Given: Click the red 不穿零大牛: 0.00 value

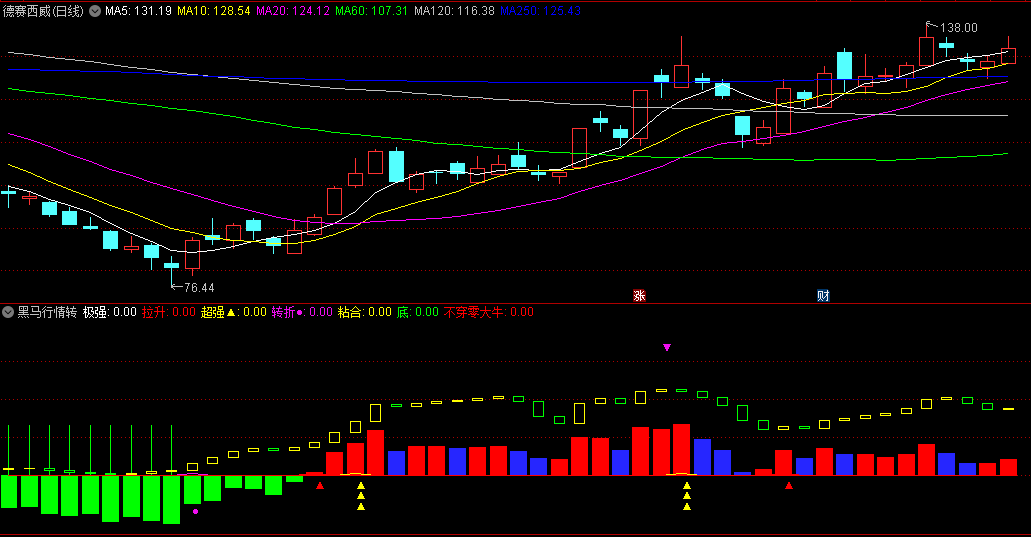Looking at the screenshot, I should pyautogui.click(x=489, y=312).
